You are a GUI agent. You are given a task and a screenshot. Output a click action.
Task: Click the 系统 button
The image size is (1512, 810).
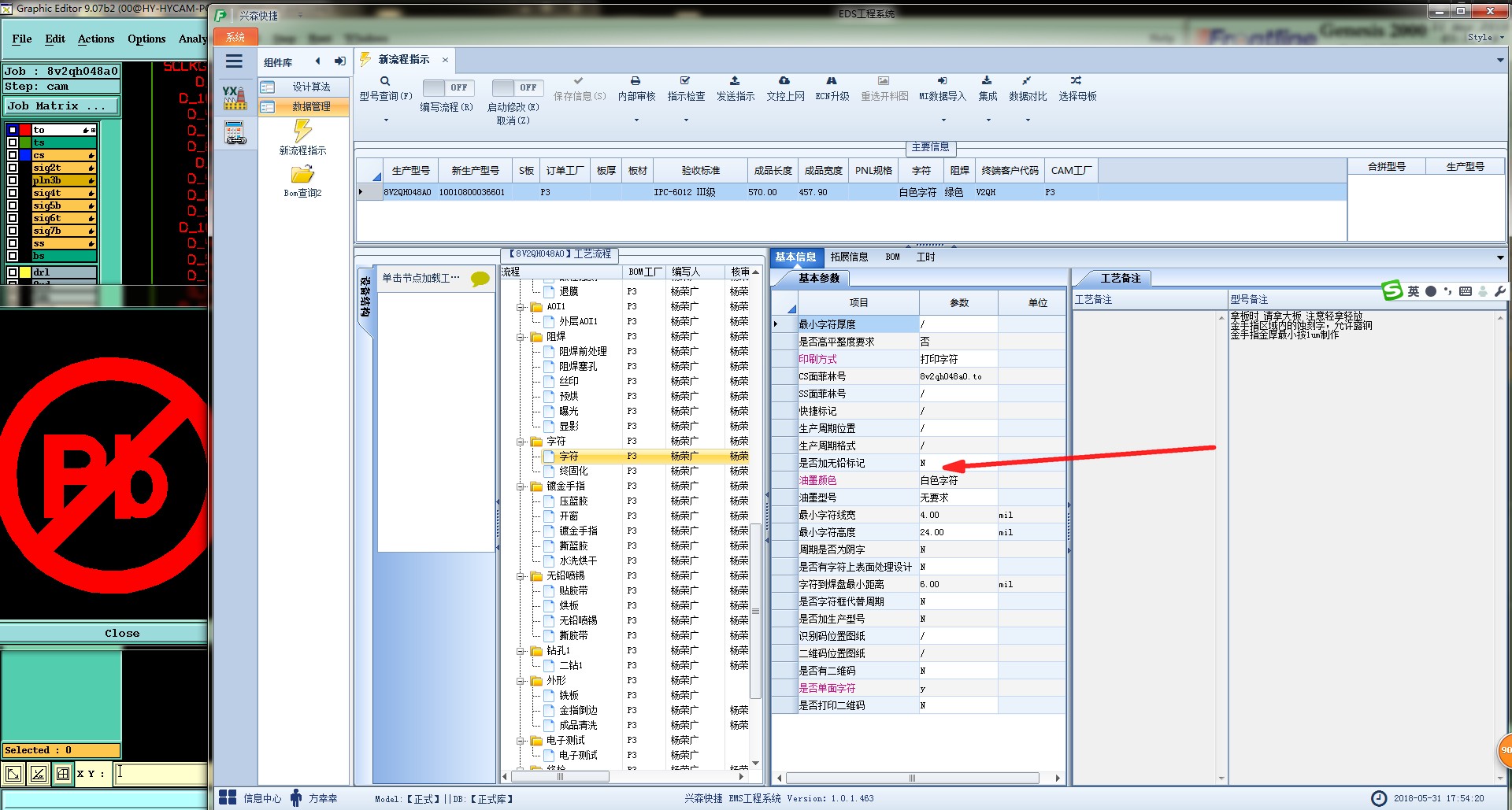pos(235,37)
